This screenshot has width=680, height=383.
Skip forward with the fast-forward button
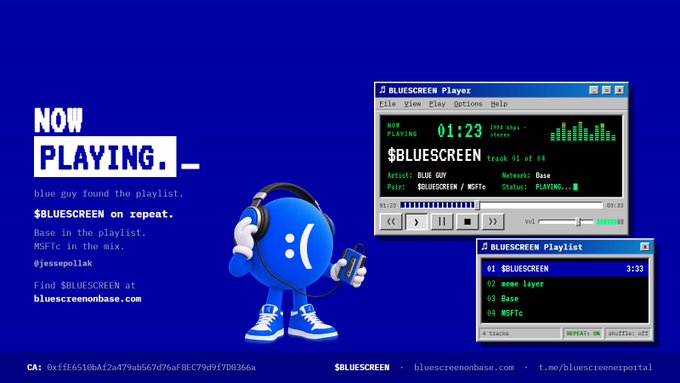493,222
